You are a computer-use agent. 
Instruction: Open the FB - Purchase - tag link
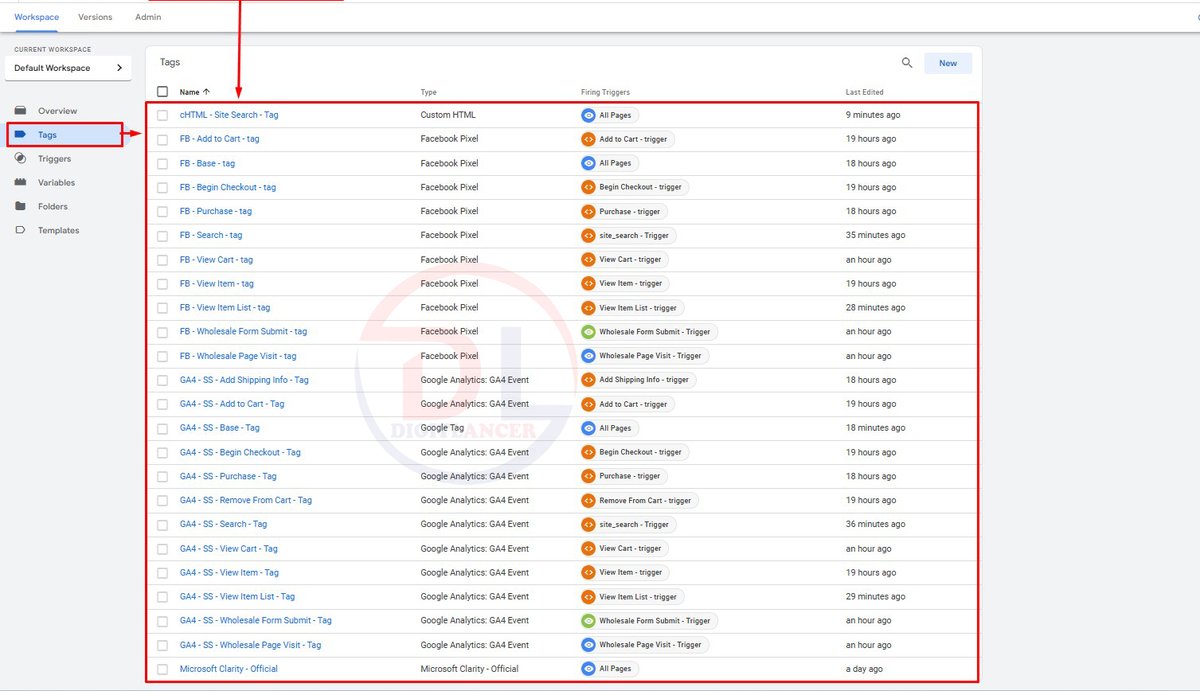(216, 211)
